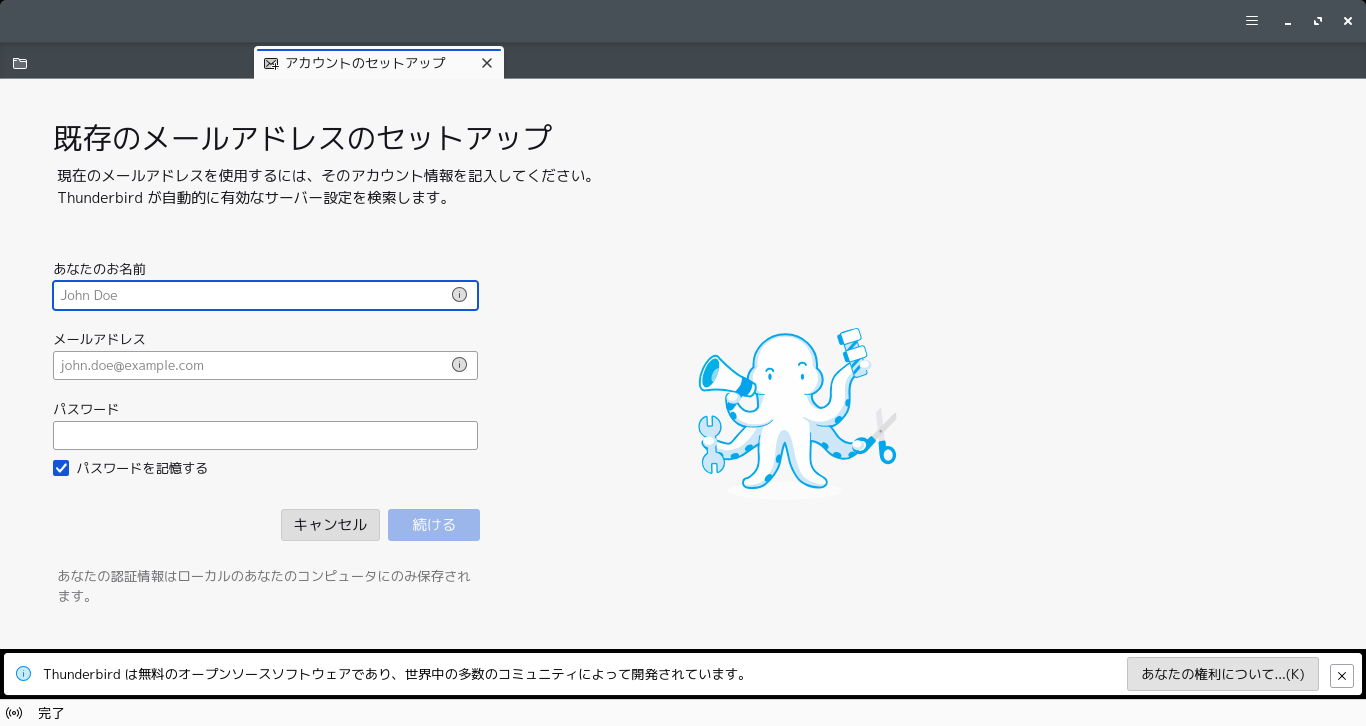Click info icon in email address field
The width and height of the screenshot is (1366, 726).
point(459,365)
